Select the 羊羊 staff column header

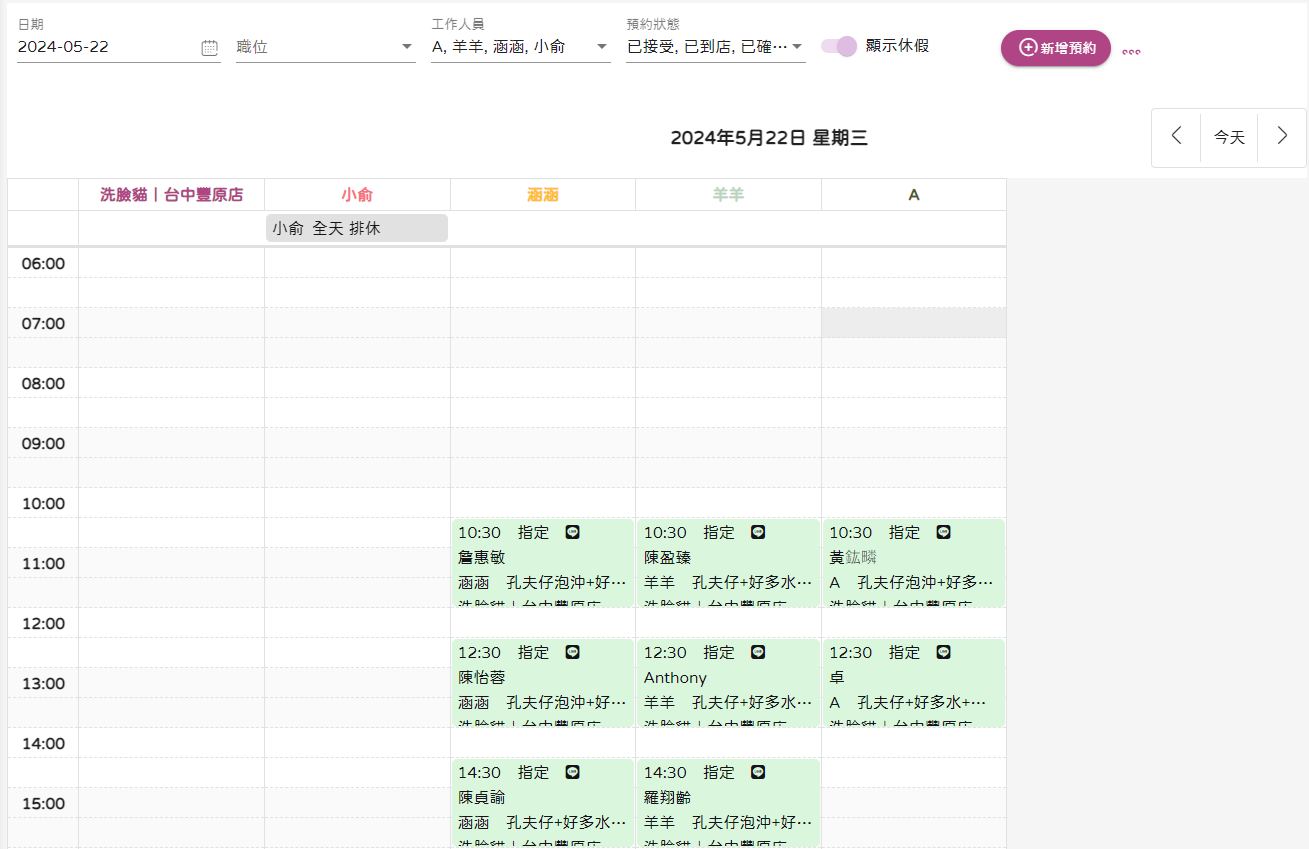pyautogui.click(x=728, y=195)
